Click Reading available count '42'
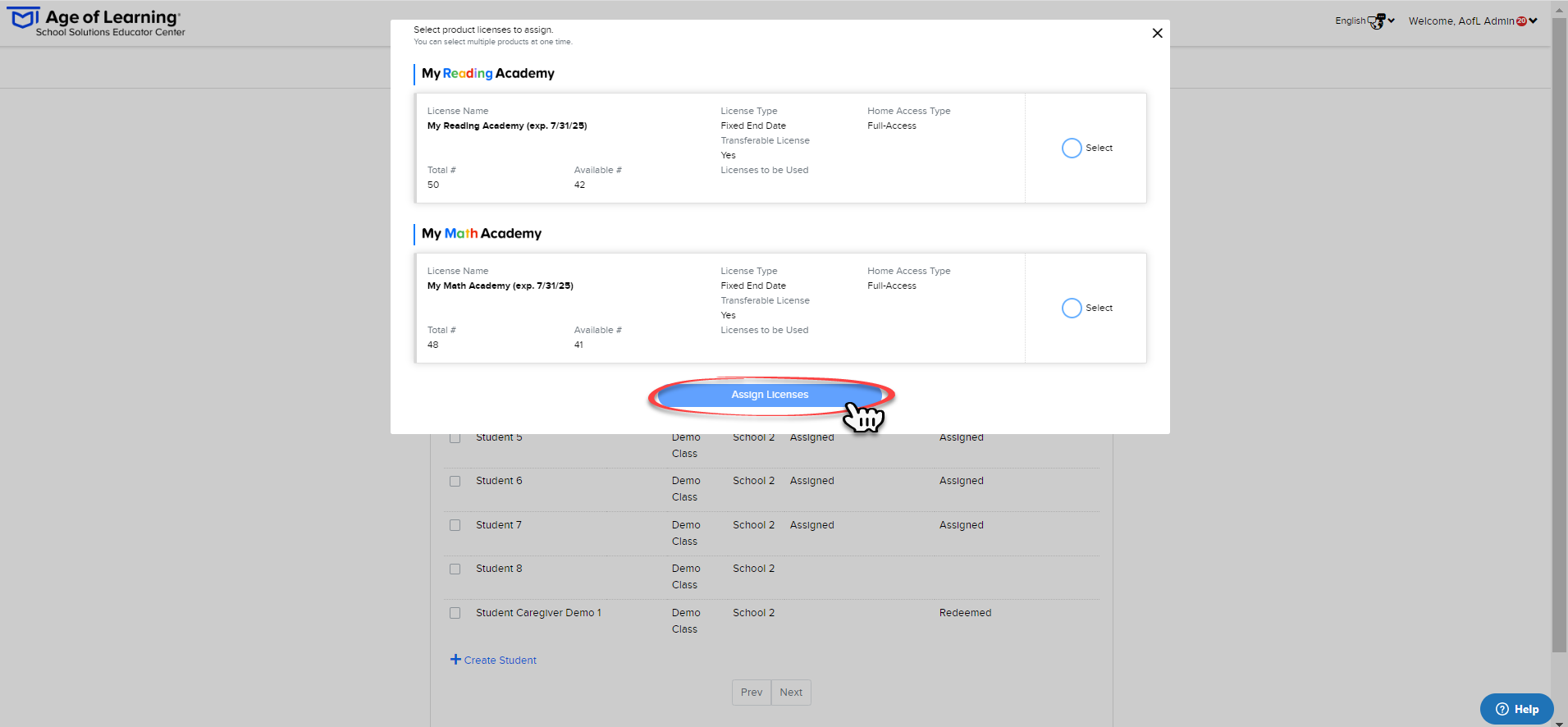1568x727 pixels. pyautogui.click(x=579, y=185)
